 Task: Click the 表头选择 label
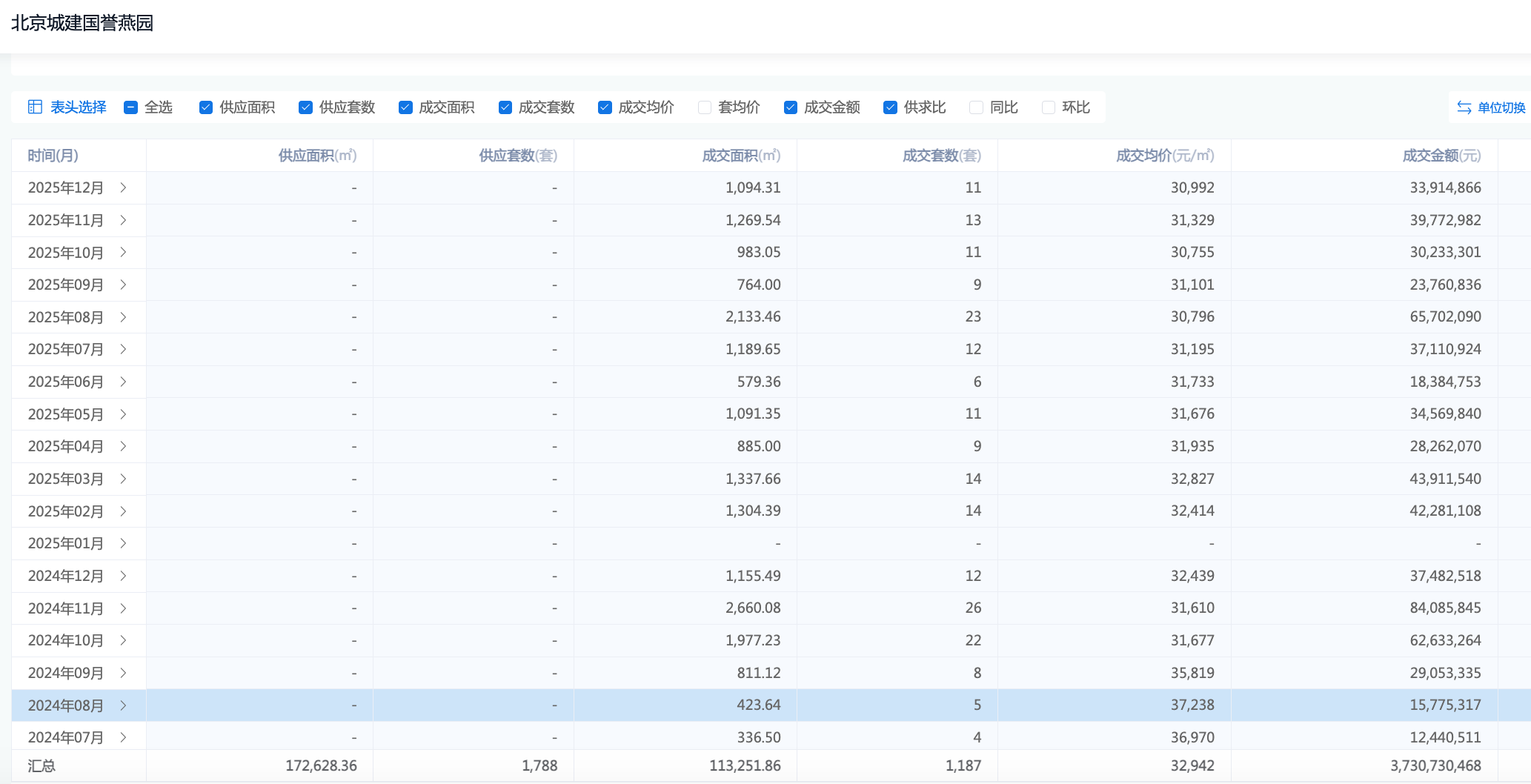[78, 107]
